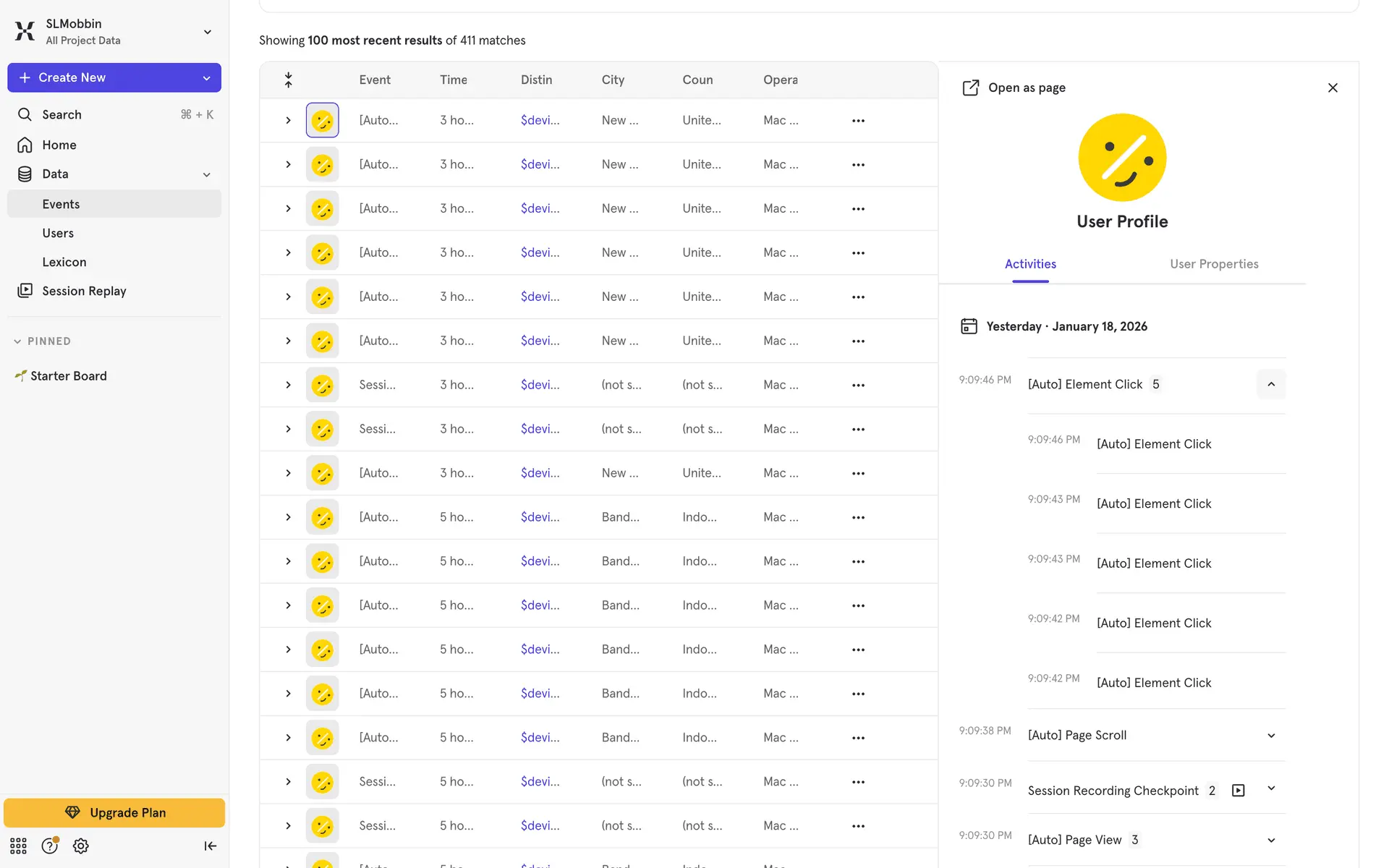The image size is (1389, 868).
Task: Click the Upgrade Plan button
Action: [x=114, y=812]
